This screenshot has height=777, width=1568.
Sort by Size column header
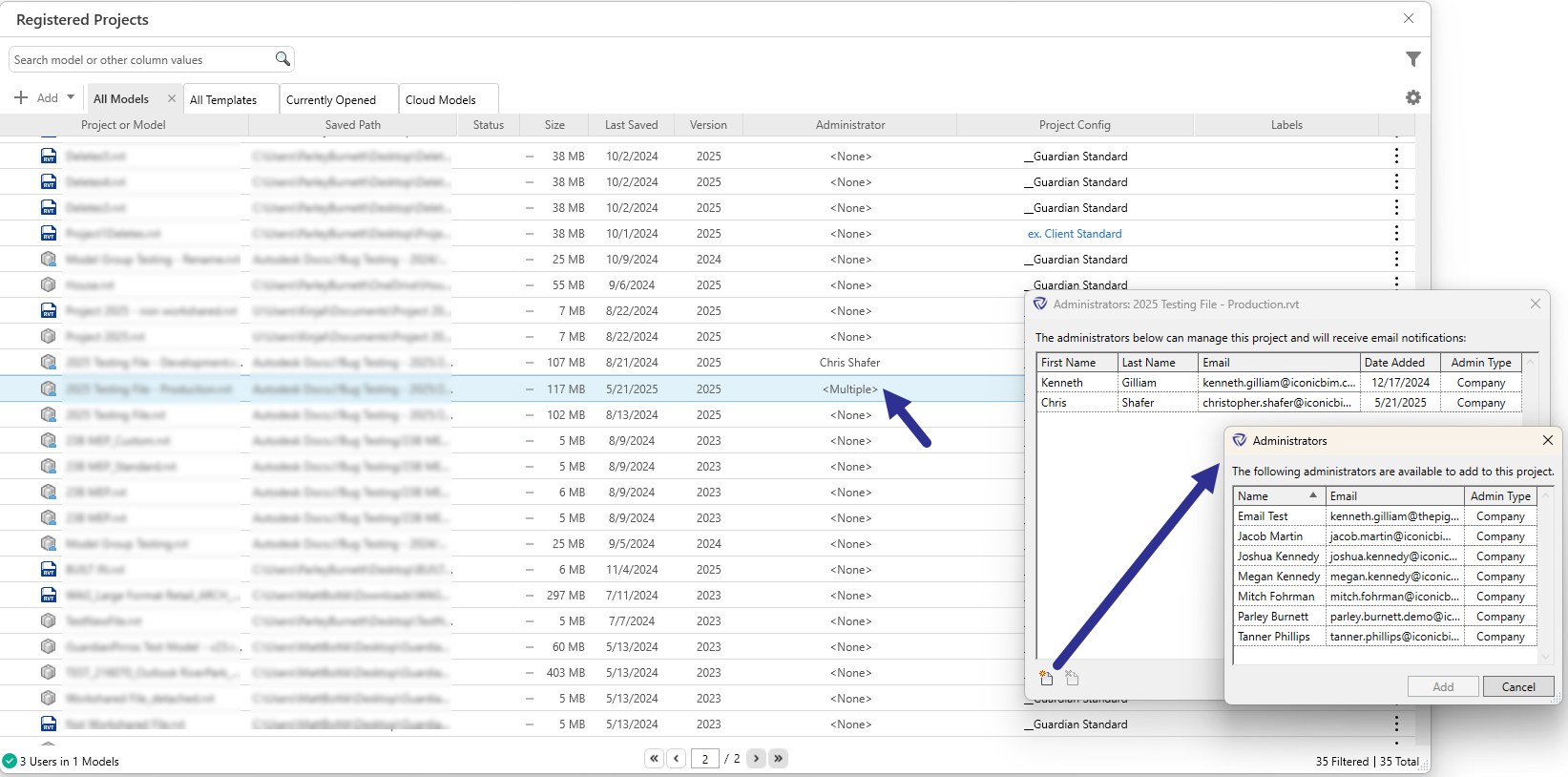[x=554, y=125]
